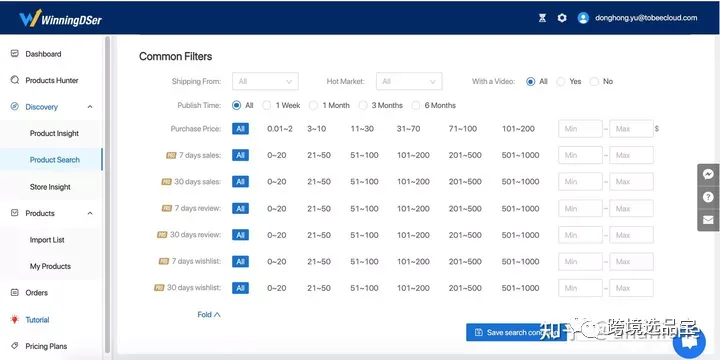The image size is (720, 360).
Task: Open the Shipping From dropdown
Action: point(265,81)
